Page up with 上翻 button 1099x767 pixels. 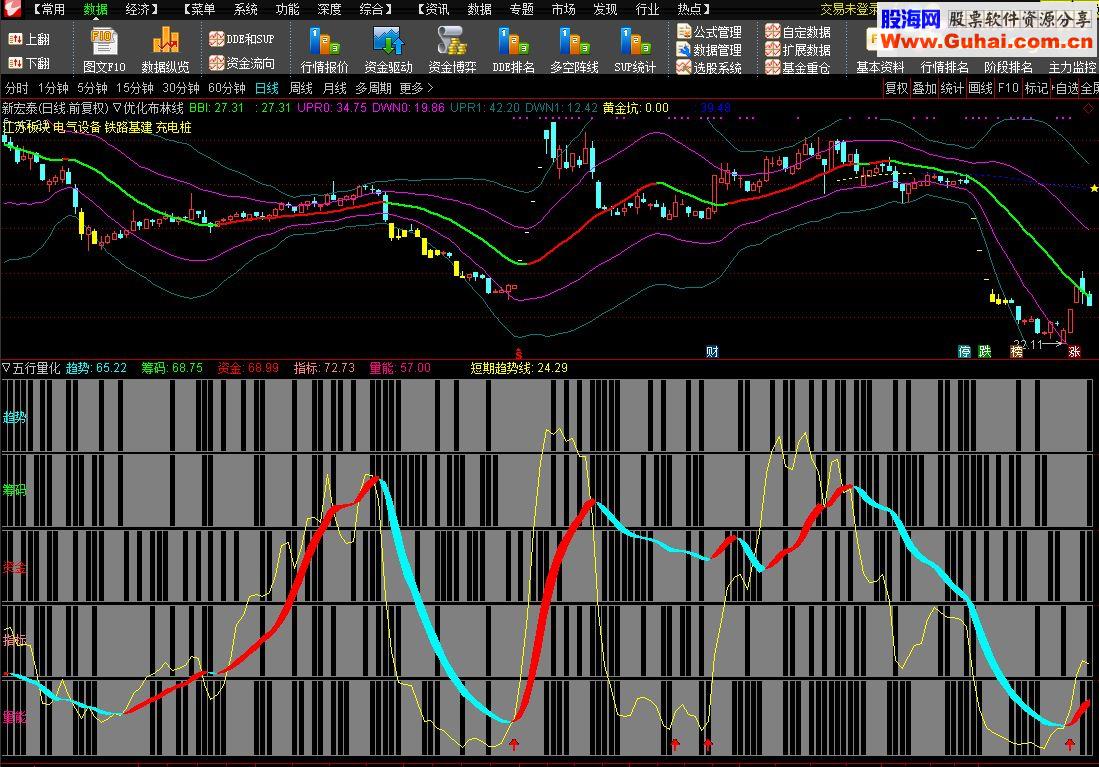[x=29, y=39]
